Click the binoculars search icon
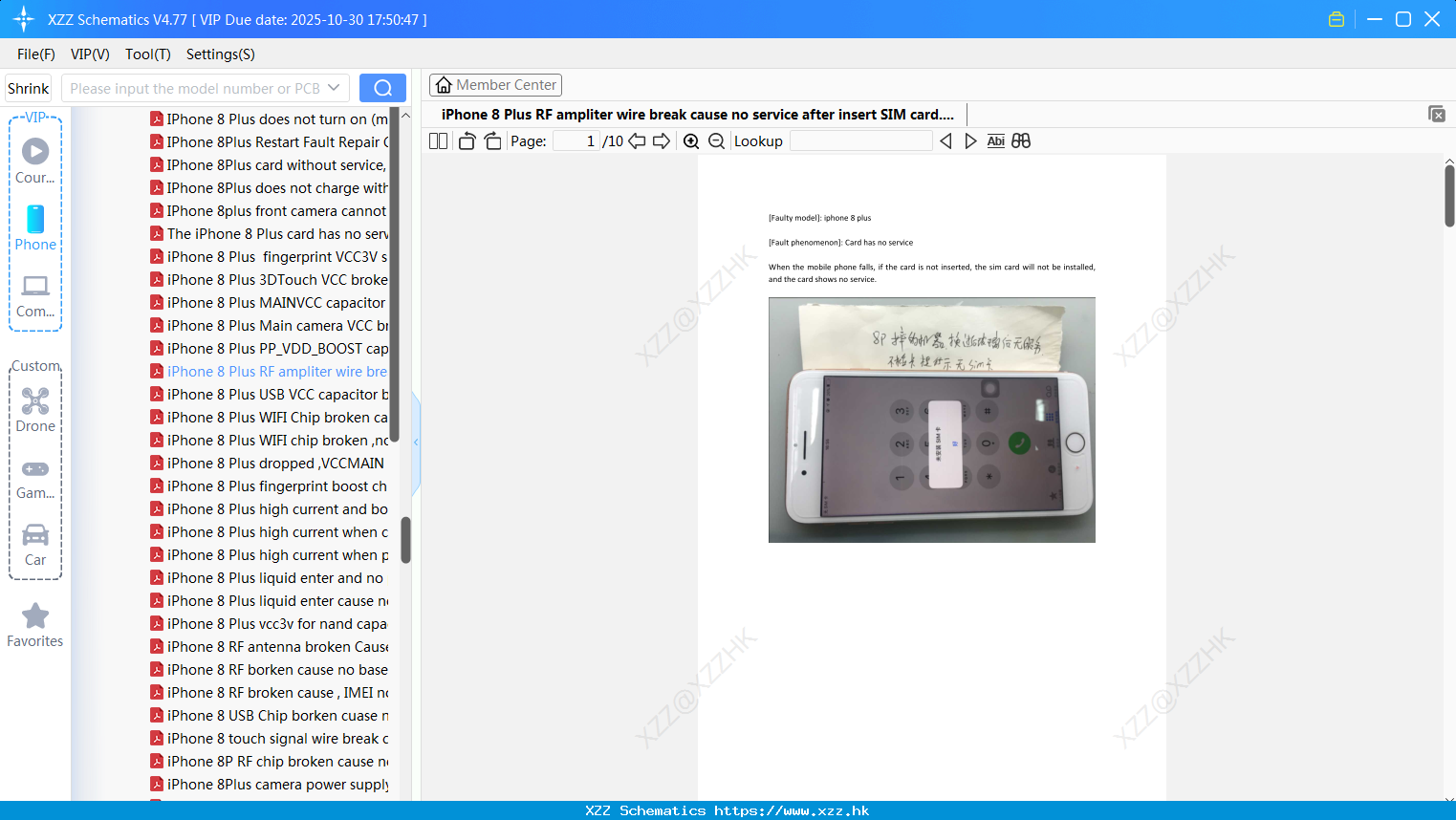 1021,141
